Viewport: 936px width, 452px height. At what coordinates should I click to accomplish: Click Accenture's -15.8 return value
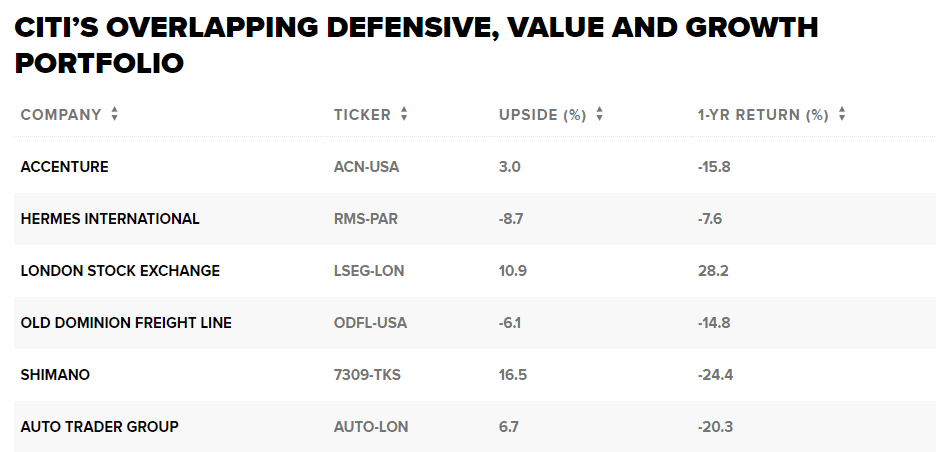(x=714, y=167)
